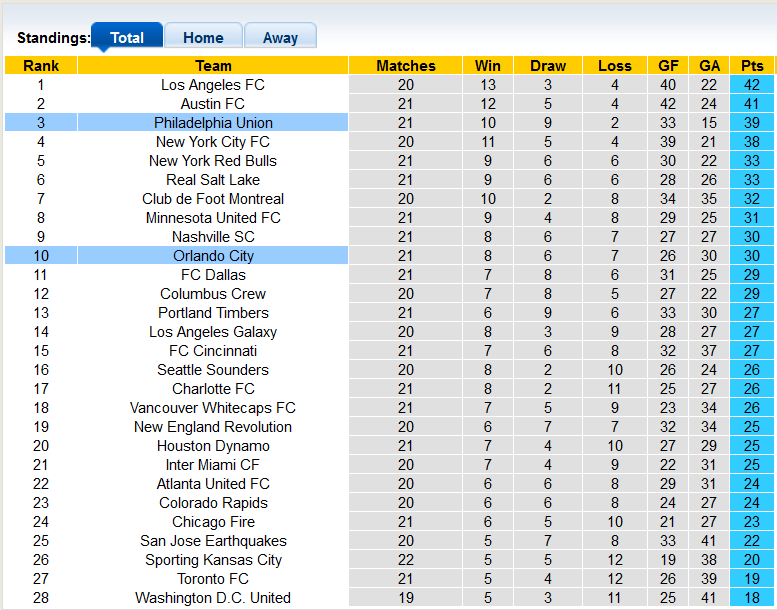Open the Home standings tab
This screenshot has height=610, width=777.
pos(203,38)
